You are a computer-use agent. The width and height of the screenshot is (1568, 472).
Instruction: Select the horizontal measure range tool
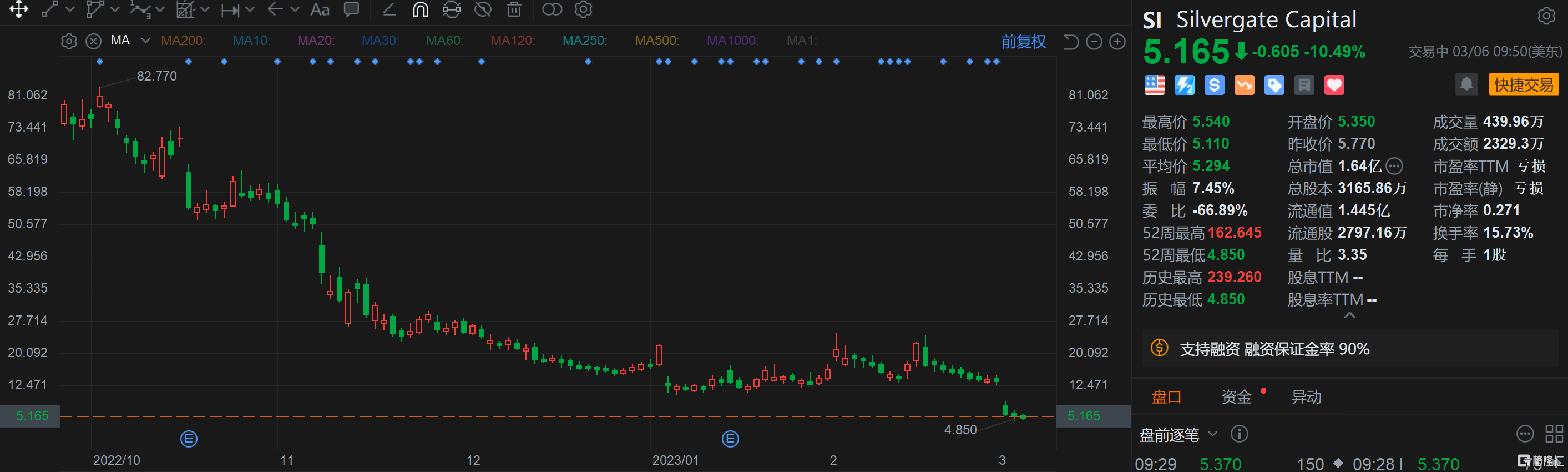(230, 10)
